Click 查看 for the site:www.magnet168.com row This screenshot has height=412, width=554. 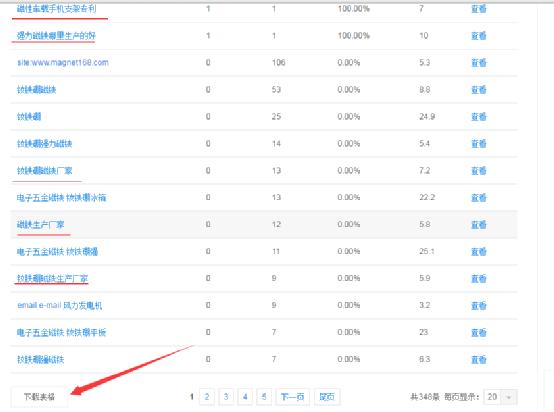pyautogui.click(x=479, y=63)
